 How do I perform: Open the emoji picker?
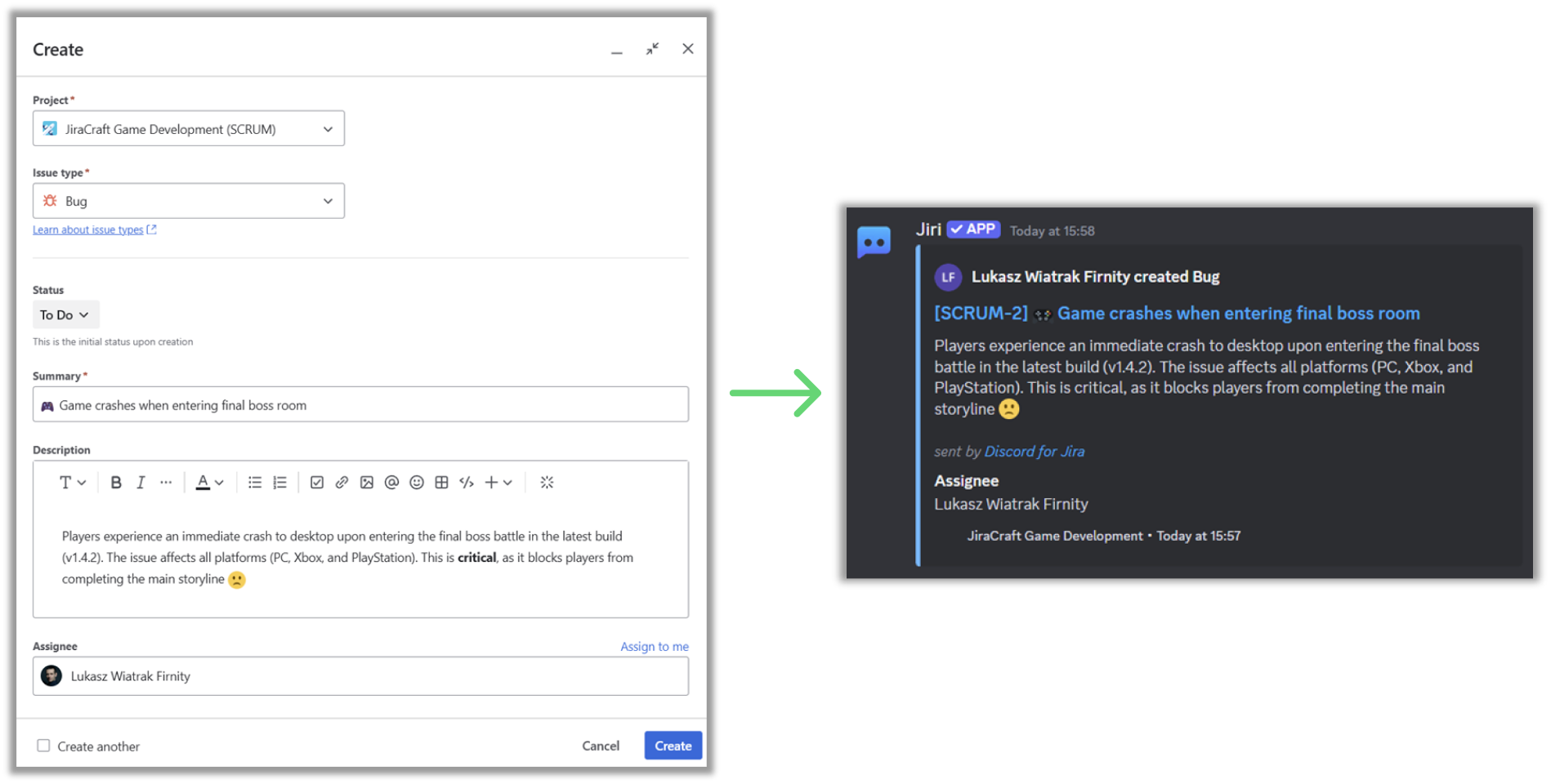417,483
